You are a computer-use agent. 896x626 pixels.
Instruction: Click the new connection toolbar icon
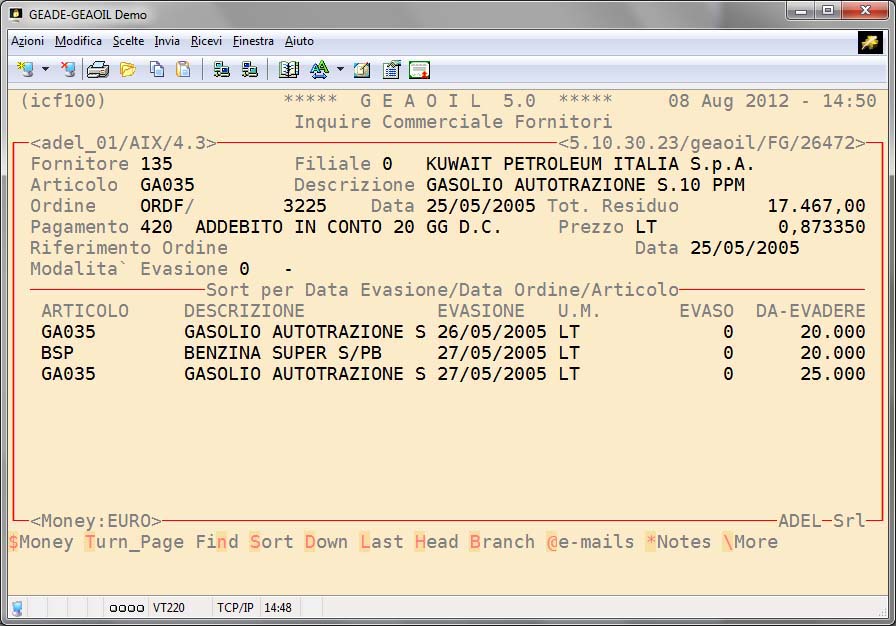click(x=25, y=69)
